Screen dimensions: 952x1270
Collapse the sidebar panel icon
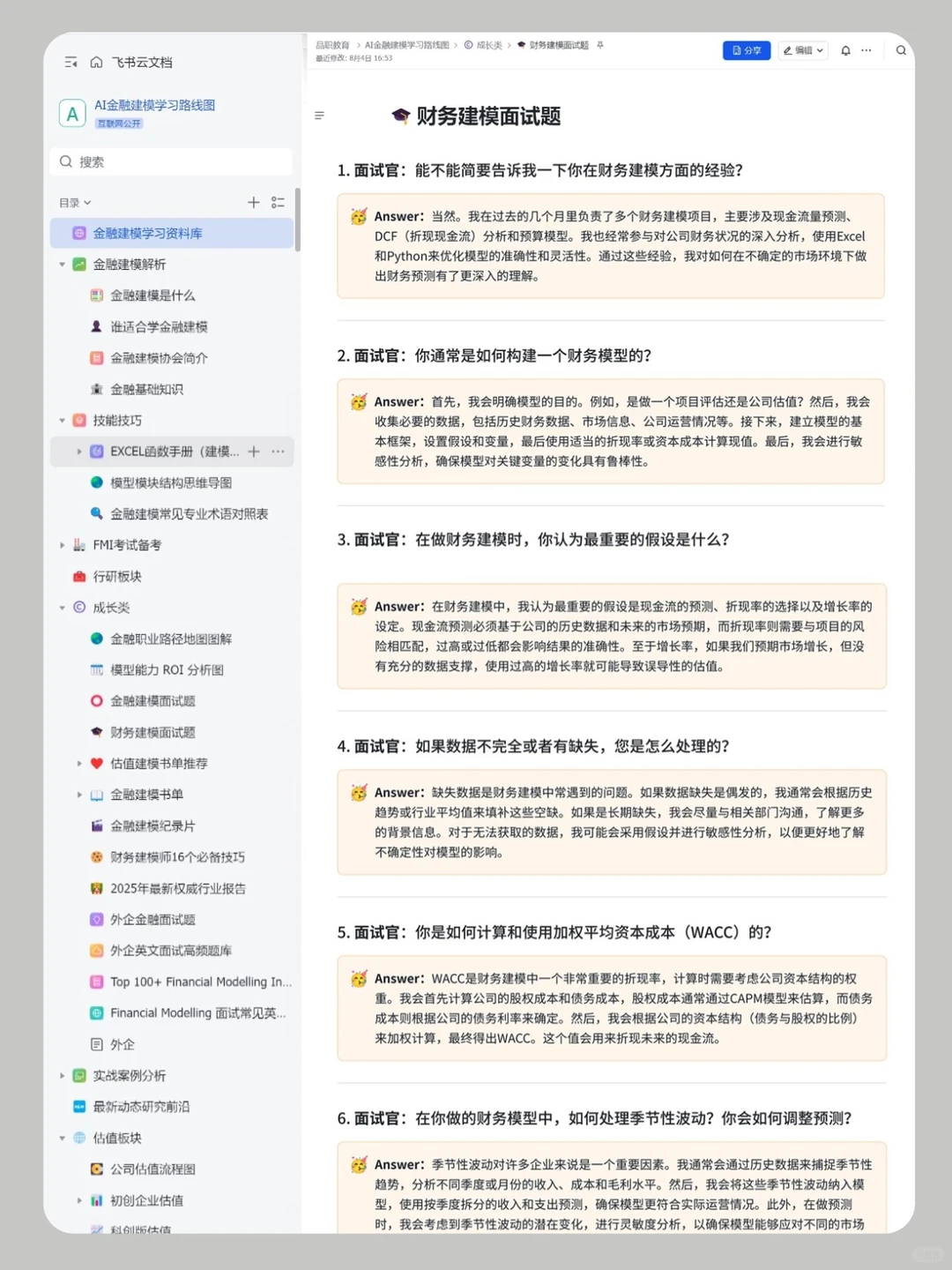pos(71,63)
